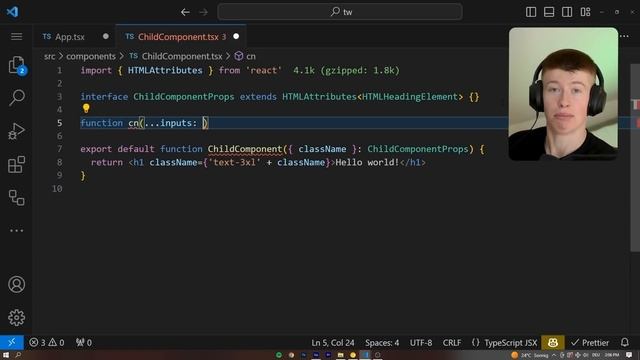This screenshot has height=360, width=640.
Task: Click line number 7 in the gutter
Action: [60, 149]
